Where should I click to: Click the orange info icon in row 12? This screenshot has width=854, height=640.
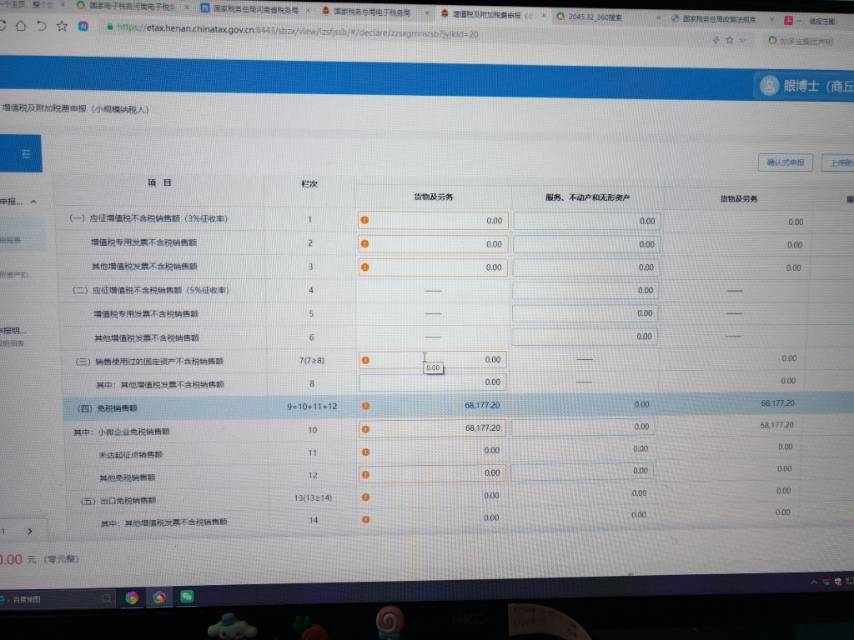365,473
